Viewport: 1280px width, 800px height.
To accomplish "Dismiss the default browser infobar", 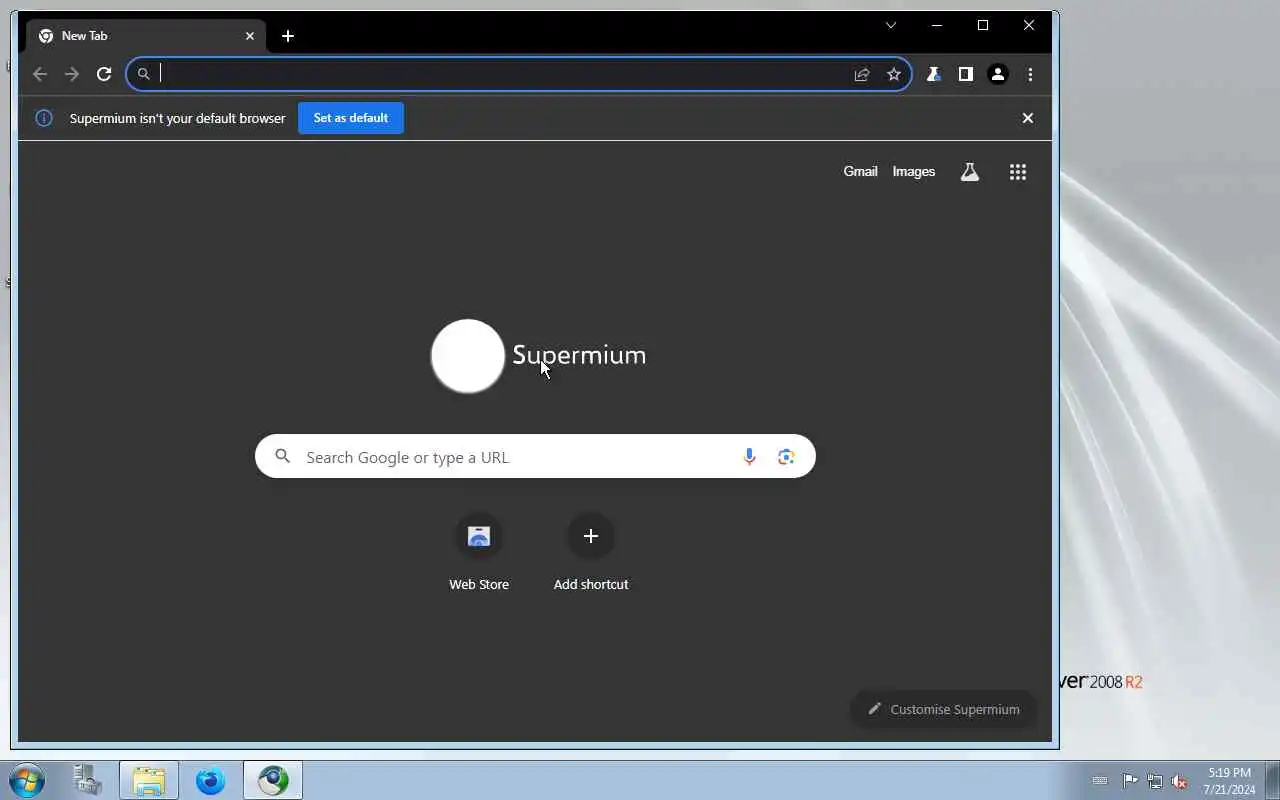I will tap(1027, 118).
